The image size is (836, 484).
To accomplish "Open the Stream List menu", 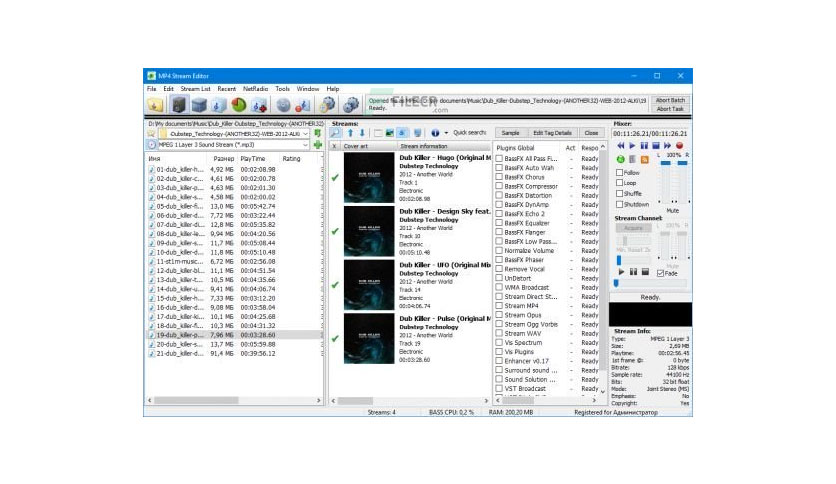I will [195, 88].
